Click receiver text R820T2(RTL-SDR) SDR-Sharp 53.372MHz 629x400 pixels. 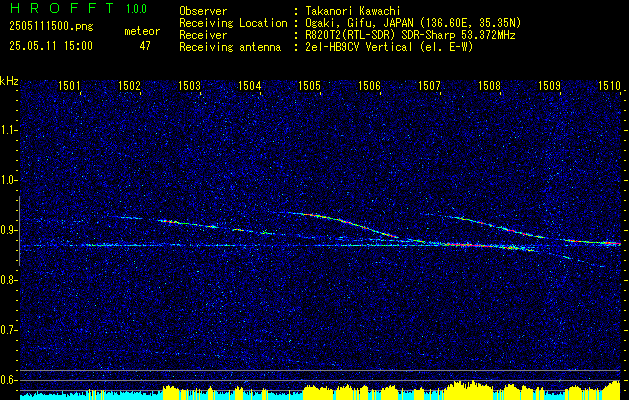click(408, 35)
